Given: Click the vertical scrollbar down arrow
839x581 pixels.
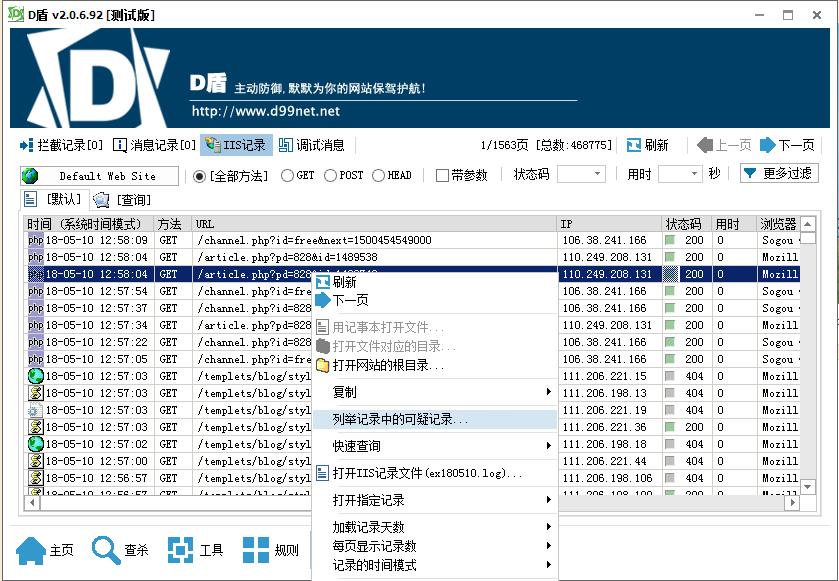Looking at the screenshot, I should (808, 486).
